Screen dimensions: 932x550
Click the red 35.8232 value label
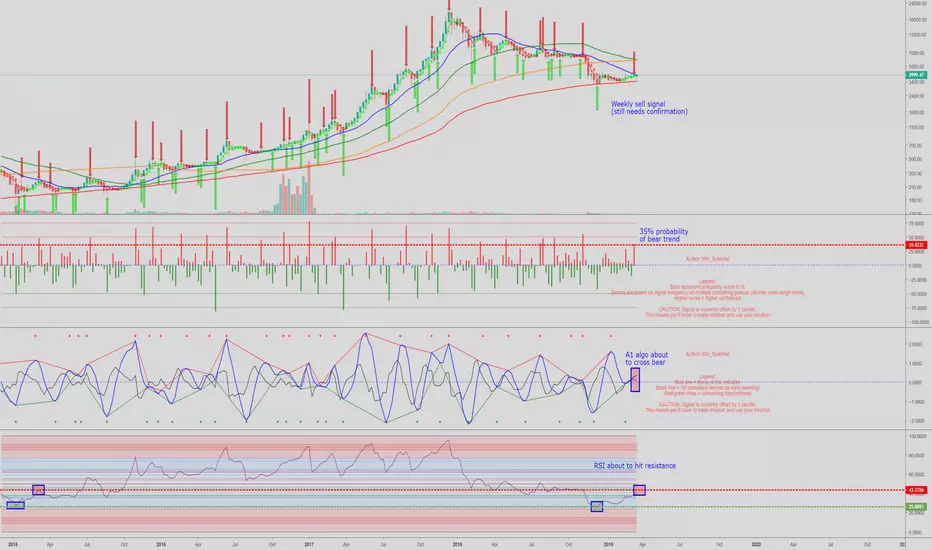pyautogui.click(x=916, y=245)
